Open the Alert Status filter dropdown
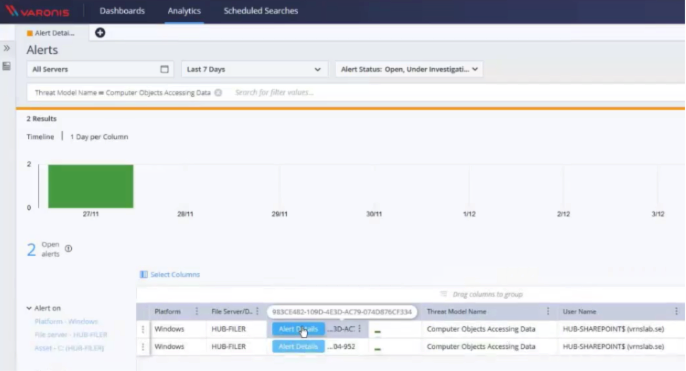Viewport: 686px width, 371px height. pos(409,69)
